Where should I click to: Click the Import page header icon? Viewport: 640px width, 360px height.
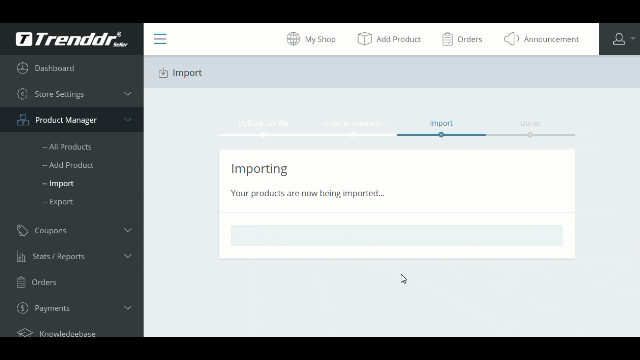[163, 73]
